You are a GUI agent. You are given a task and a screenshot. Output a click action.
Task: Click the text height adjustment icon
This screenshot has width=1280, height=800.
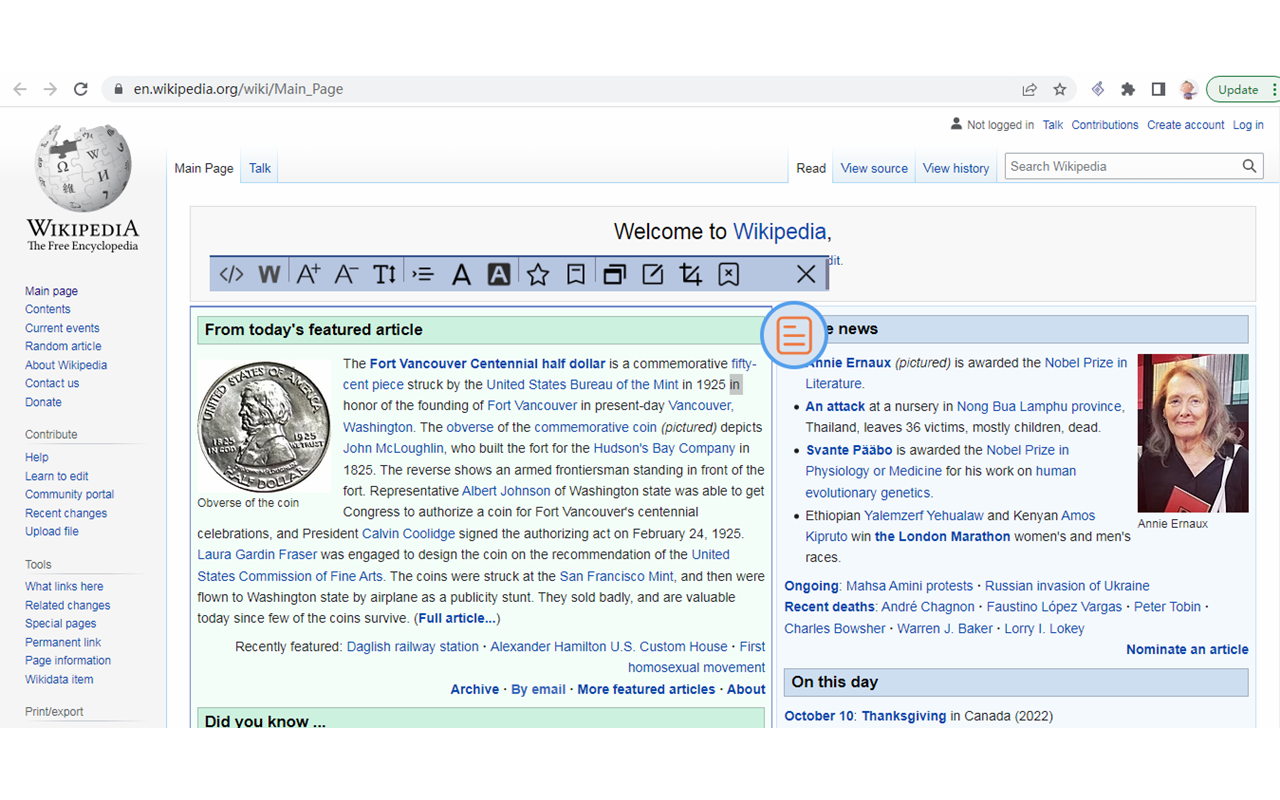[x=385, y=274]
